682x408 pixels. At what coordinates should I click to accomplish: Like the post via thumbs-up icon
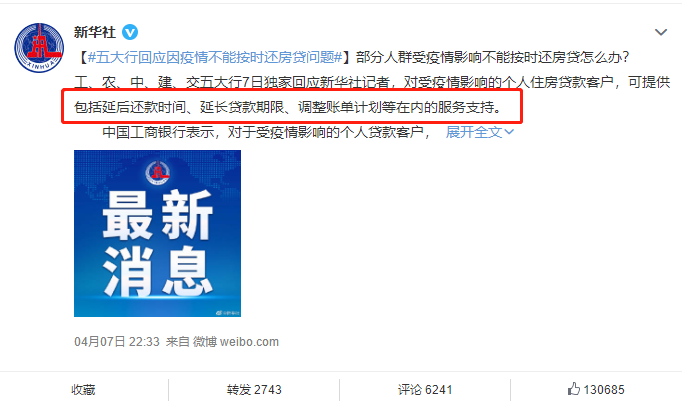[574, 389]
